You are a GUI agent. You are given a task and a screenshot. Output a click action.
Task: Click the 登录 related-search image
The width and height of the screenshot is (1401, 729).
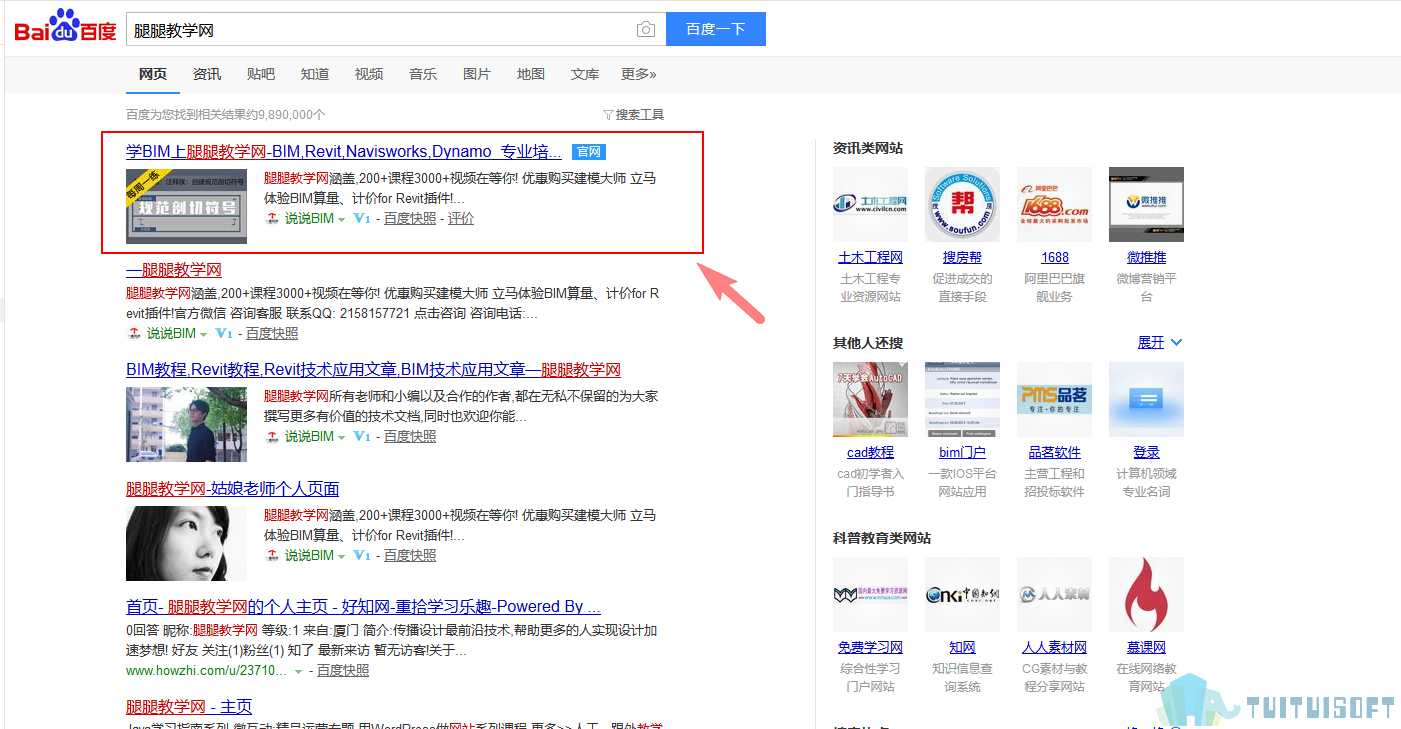tap(1146, 399)
